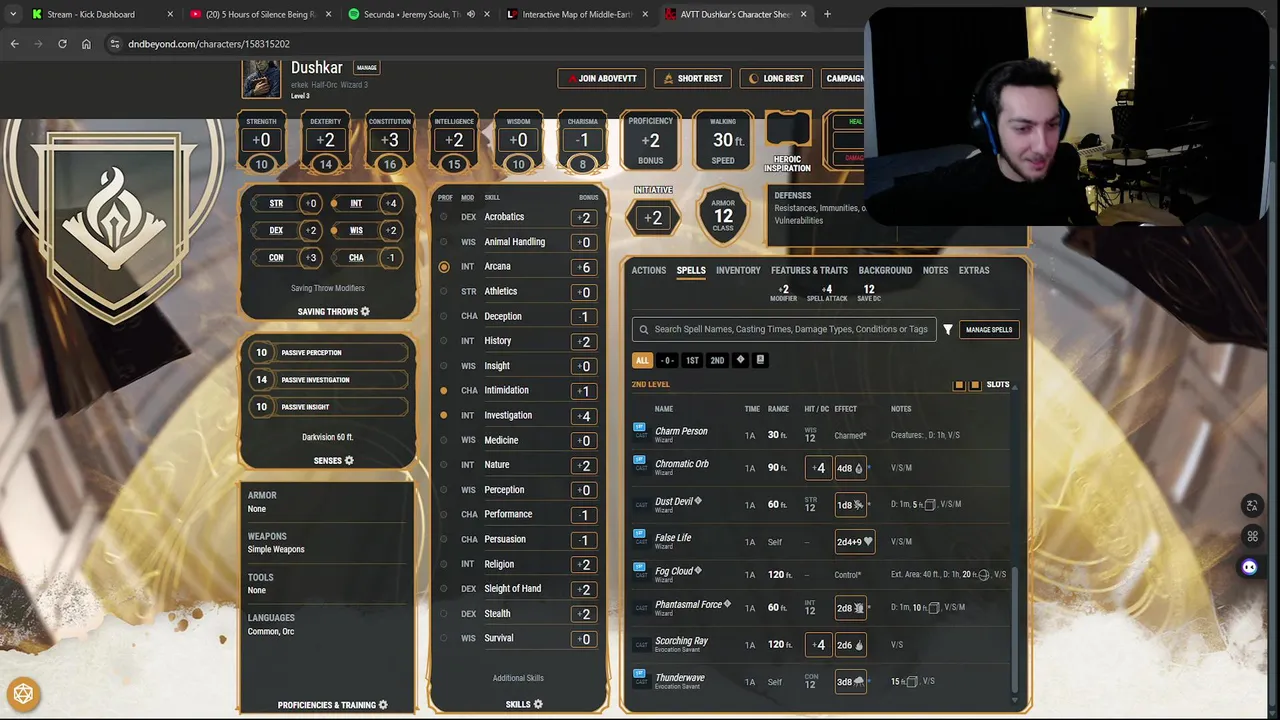Click the browser address bar URL

click(209, 44)
